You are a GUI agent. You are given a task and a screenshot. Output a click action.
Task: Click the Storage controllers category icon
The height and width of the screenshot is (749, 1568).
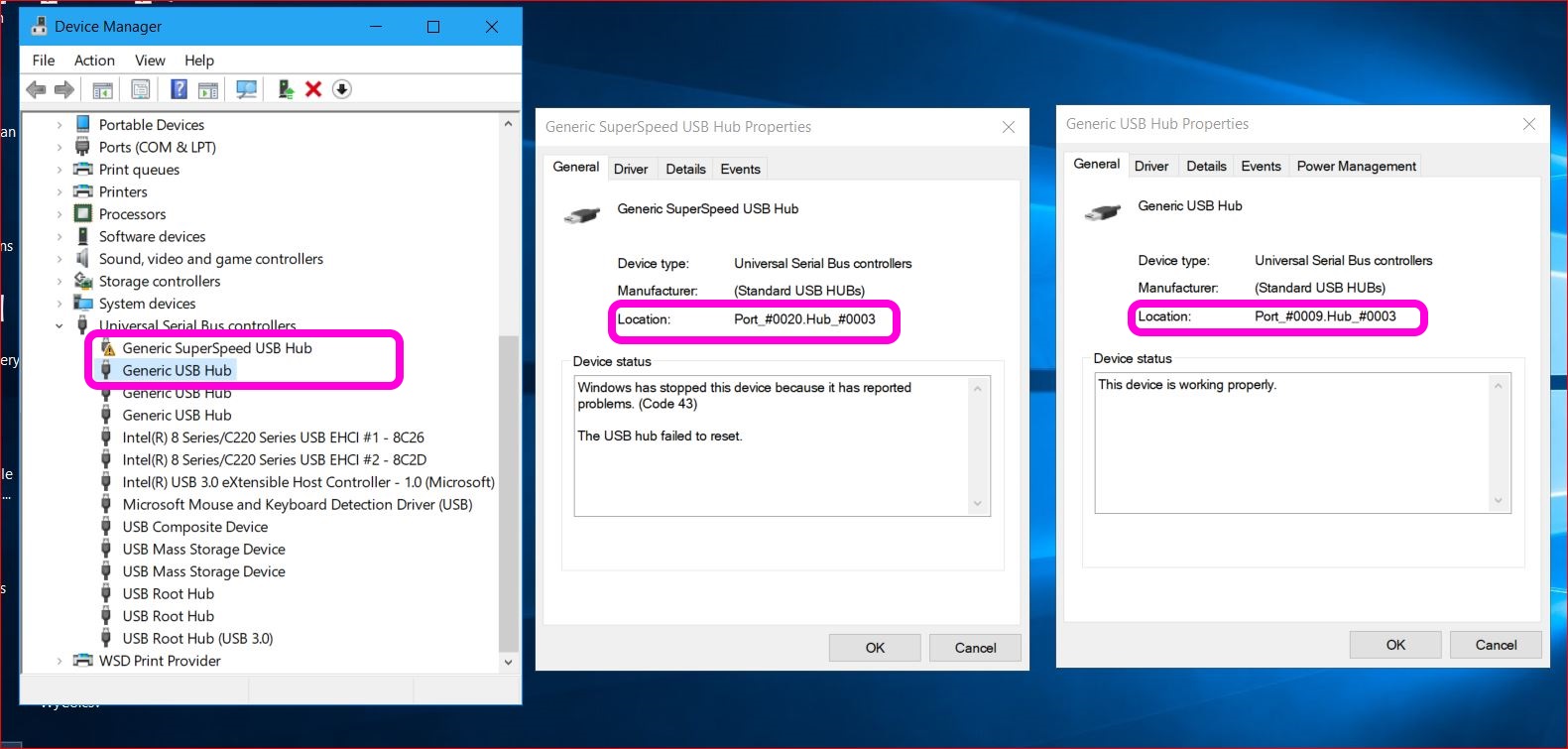83,281
